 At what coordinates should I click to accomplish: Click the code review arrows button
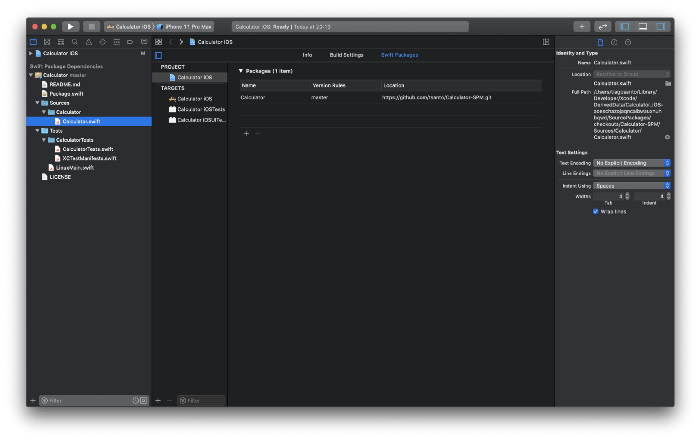[602, 26]
